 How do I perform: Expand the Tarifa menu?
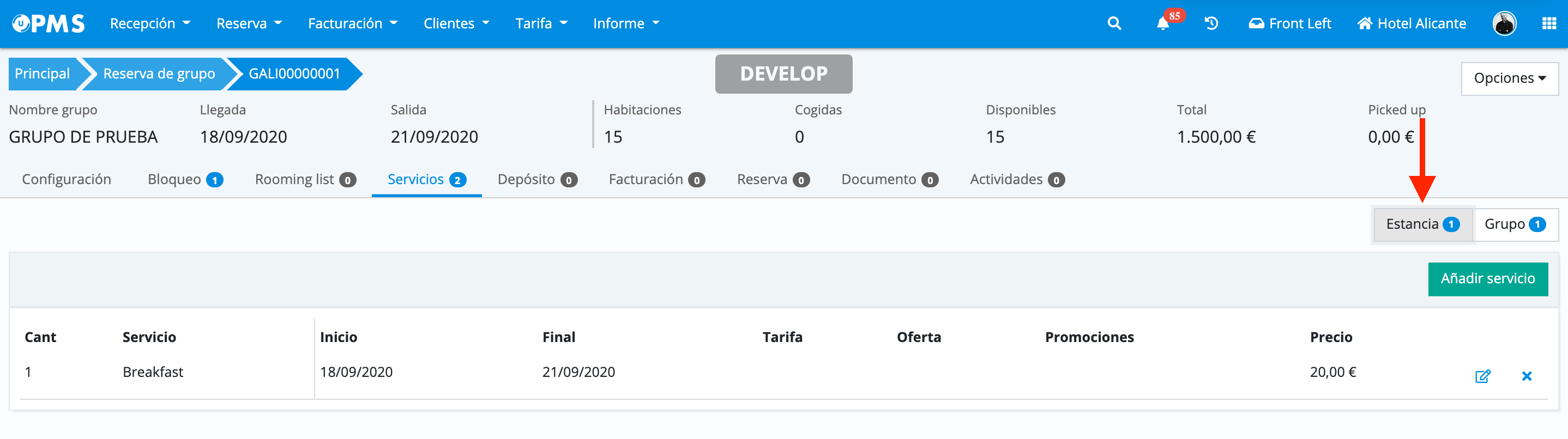(541, 24)
